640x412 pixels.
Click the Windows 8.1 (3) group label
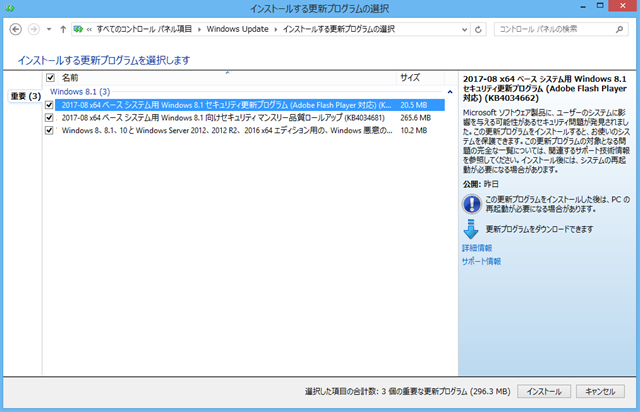[x=80, y=92]
